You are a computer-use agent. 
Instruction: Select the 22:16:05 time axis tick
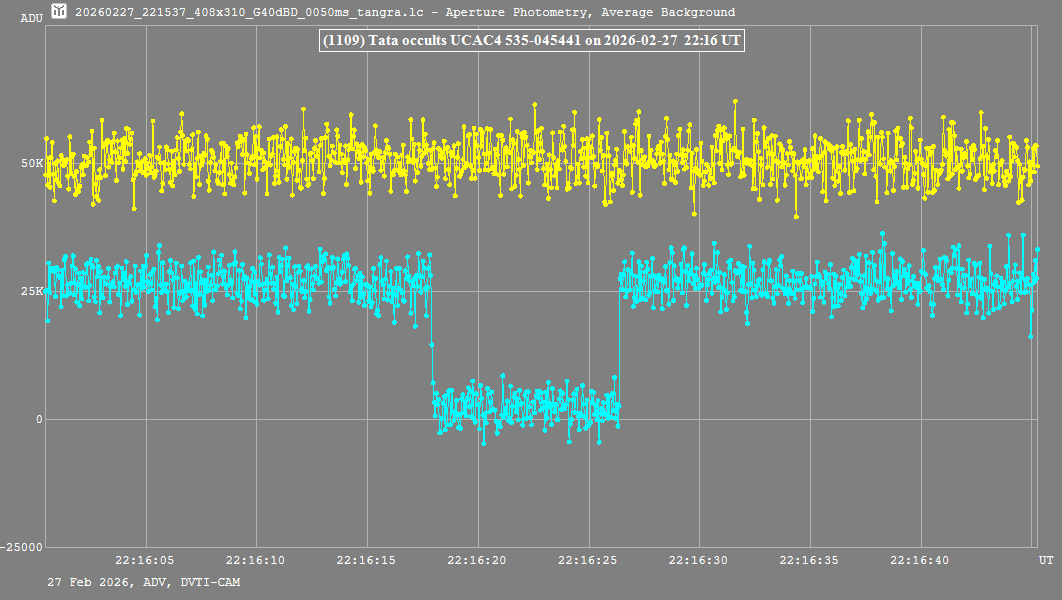pos(145,561)
